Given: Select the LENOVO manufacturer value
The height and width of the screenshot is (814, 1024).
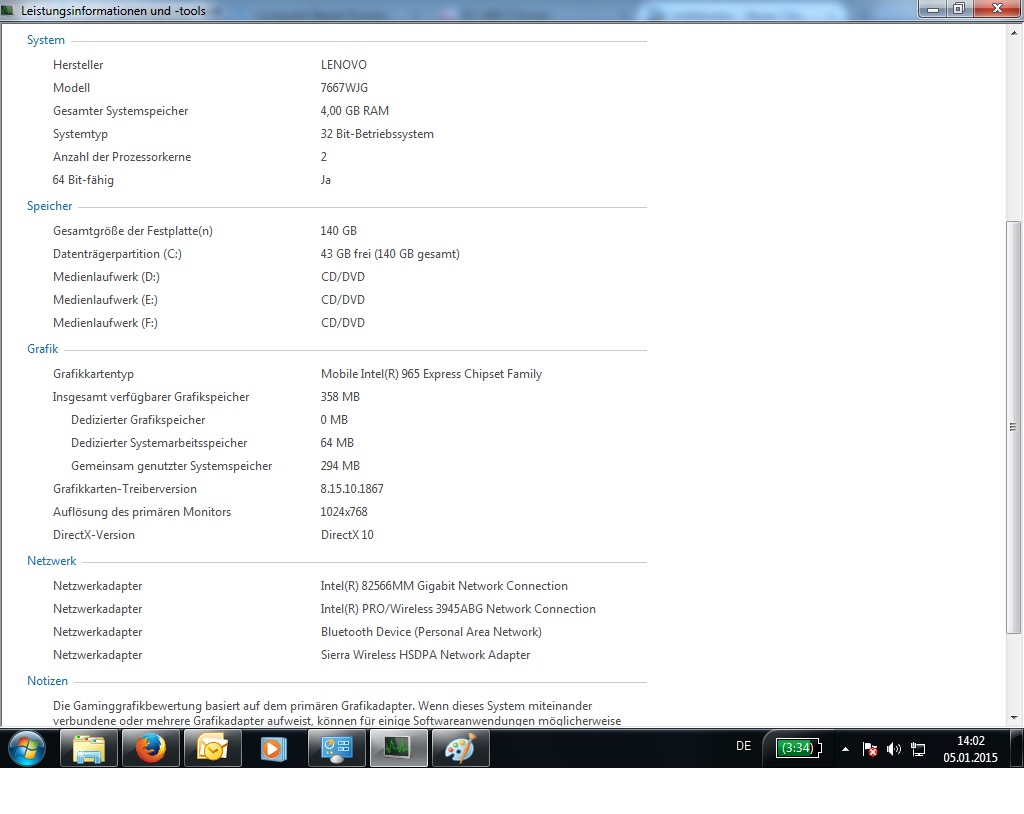Looking at the screenshot, I should (344, 65).
